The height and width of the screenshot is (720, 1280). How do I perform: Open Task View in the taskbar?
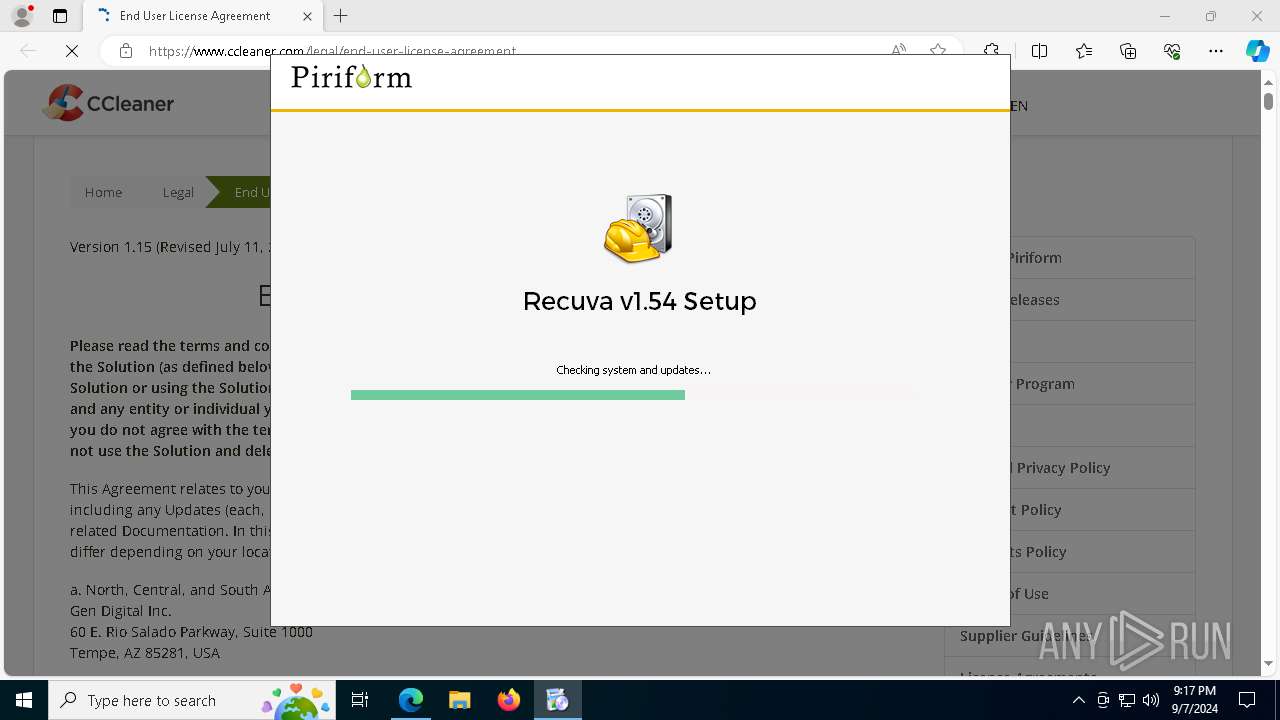(361, 700)
